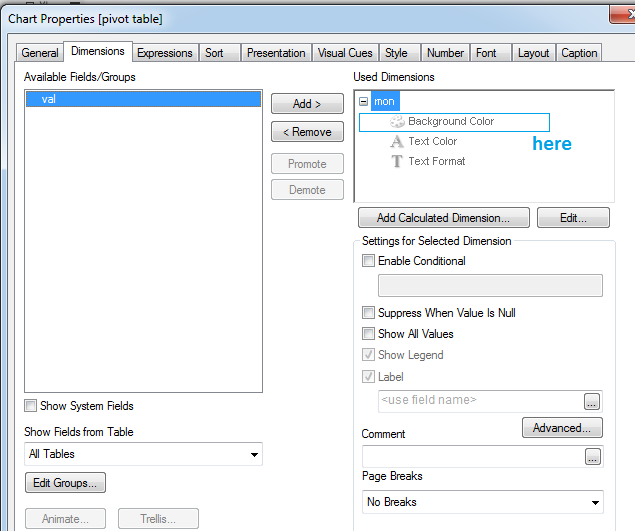Click the Trellis... button

(x=158, y=519)
